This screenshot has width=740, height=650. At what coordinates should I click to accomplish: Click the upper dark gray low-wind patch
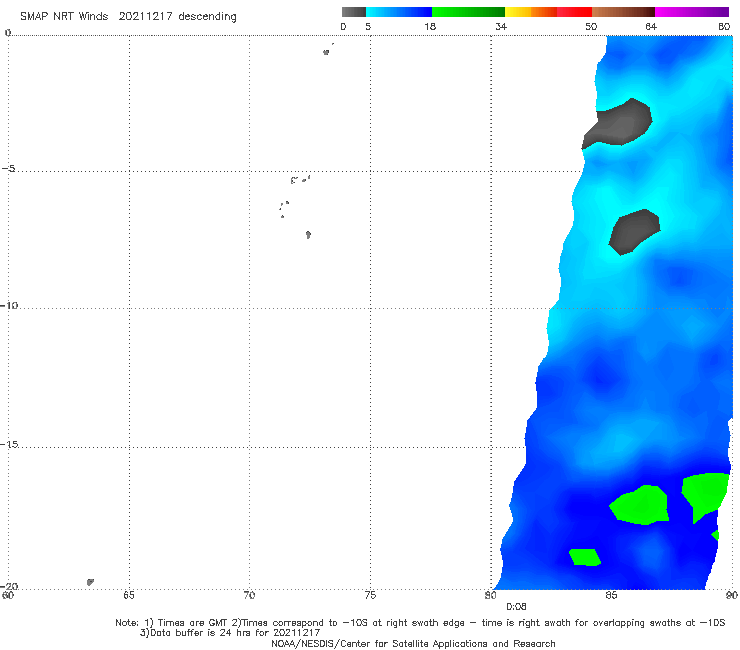coord(619,123)
